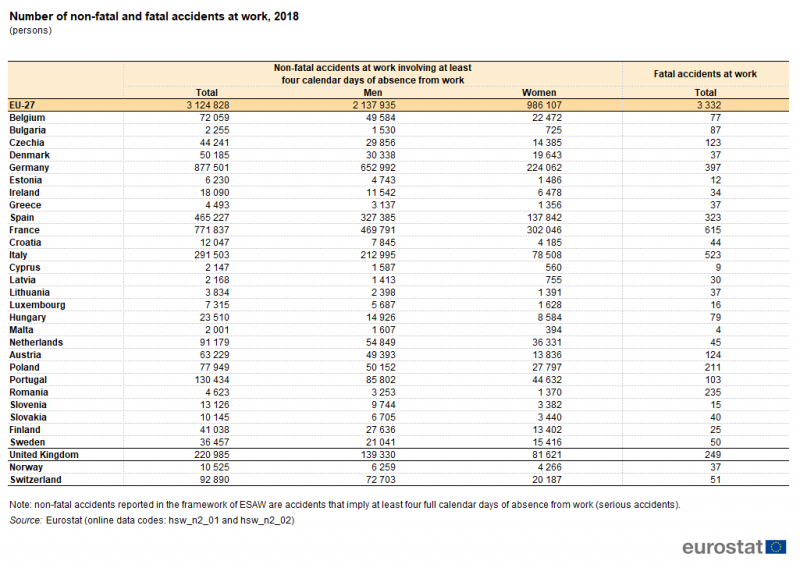Viewport: 800px width, 568px height.
Task: Click the EU flag icon beside eurostat
Action: click(x=776, y=546)
